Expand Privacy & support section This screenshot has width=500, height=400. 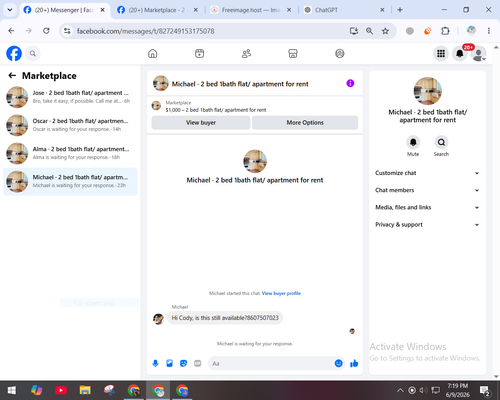point(427,225)
